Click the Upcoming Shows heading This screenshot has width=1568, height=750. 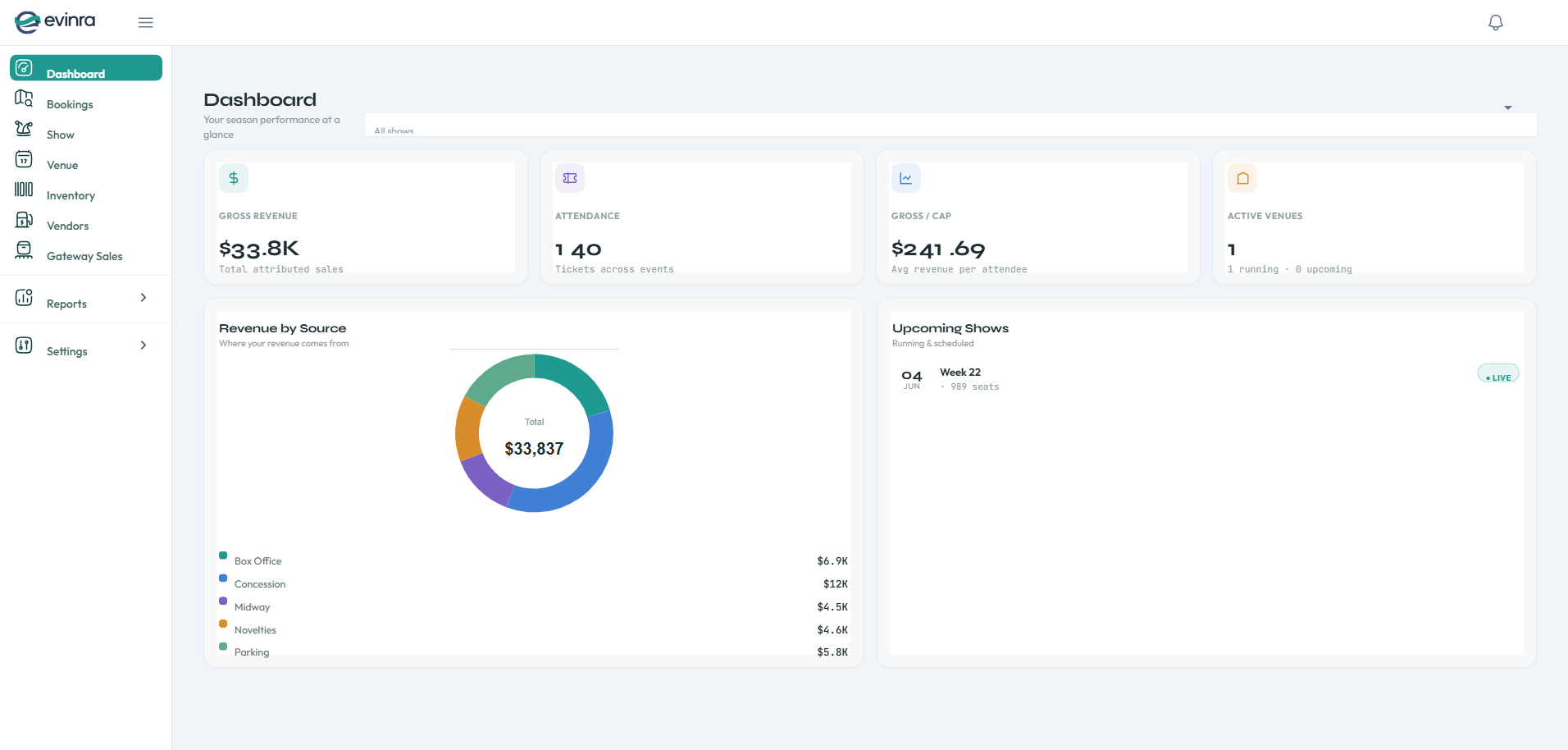tap(950, 328)
